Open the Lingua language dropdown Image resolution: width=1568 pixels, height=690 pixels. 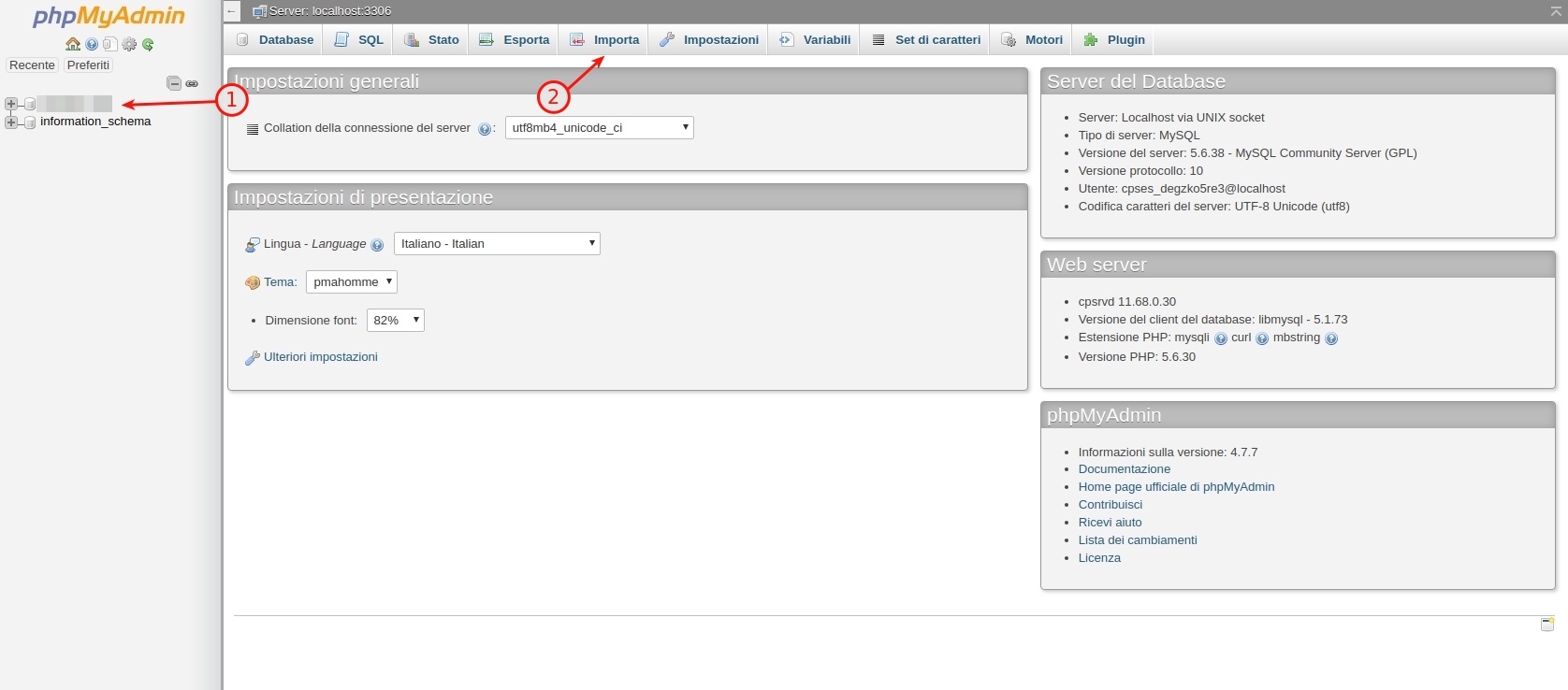(497, 243)
